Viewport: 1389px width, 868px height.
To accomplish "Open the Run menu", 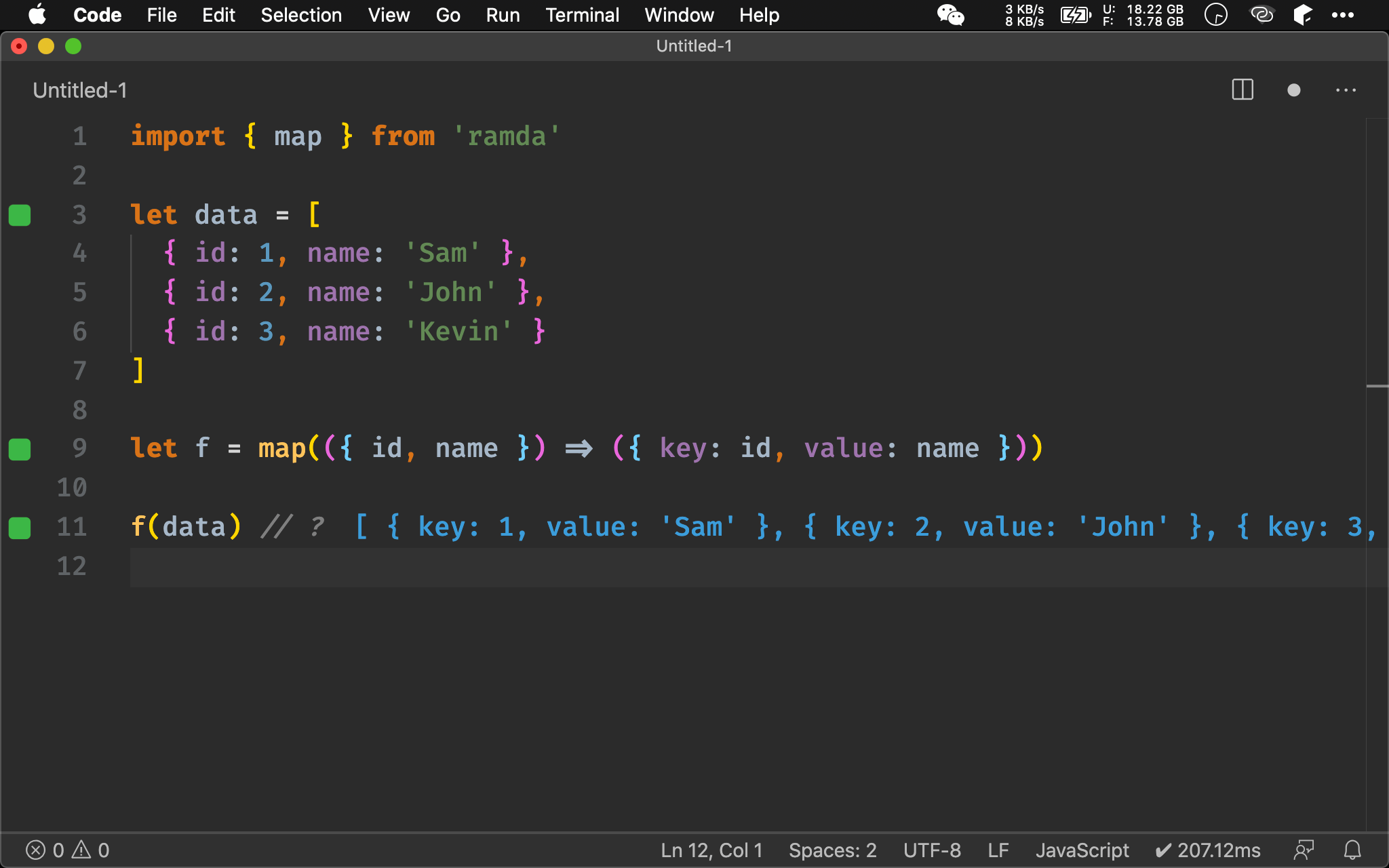I will (503, 15).
